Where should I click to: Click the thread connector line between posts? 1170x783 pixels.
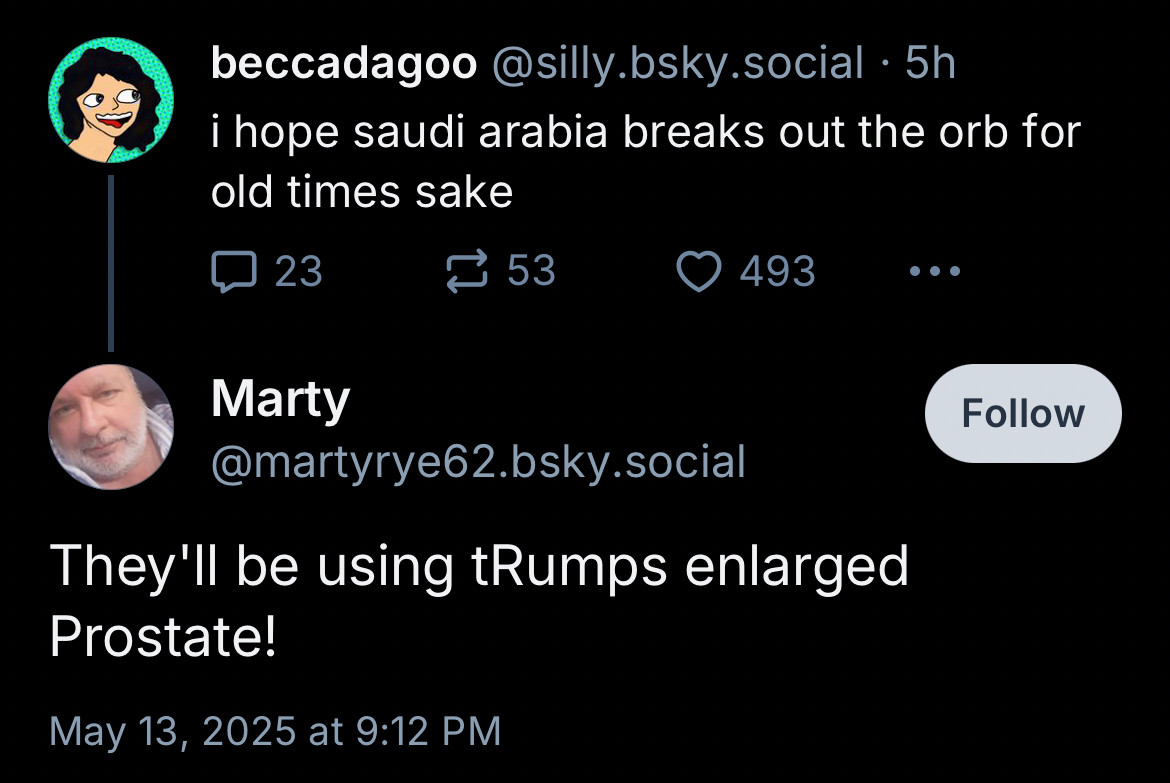click(x=111, y=263)
